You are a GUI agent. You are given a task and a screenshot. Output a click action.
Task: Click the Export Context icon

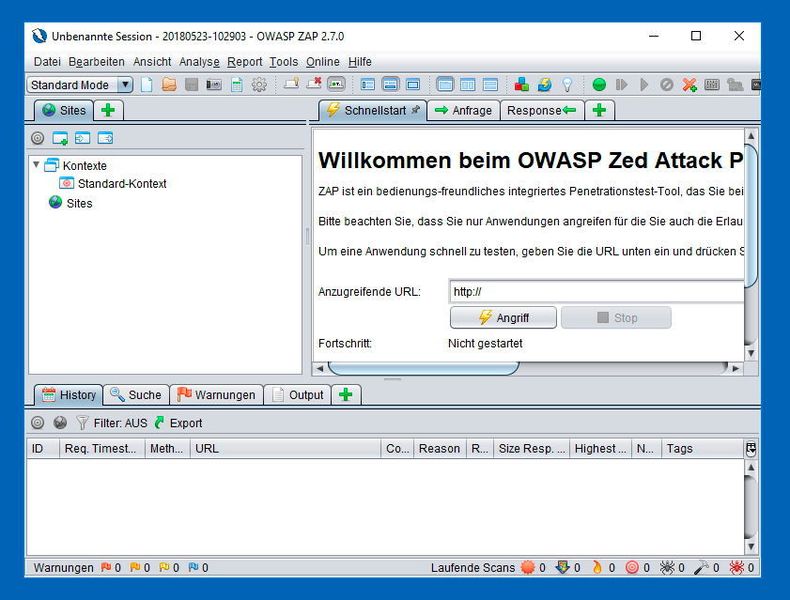(x=105, y=138)
